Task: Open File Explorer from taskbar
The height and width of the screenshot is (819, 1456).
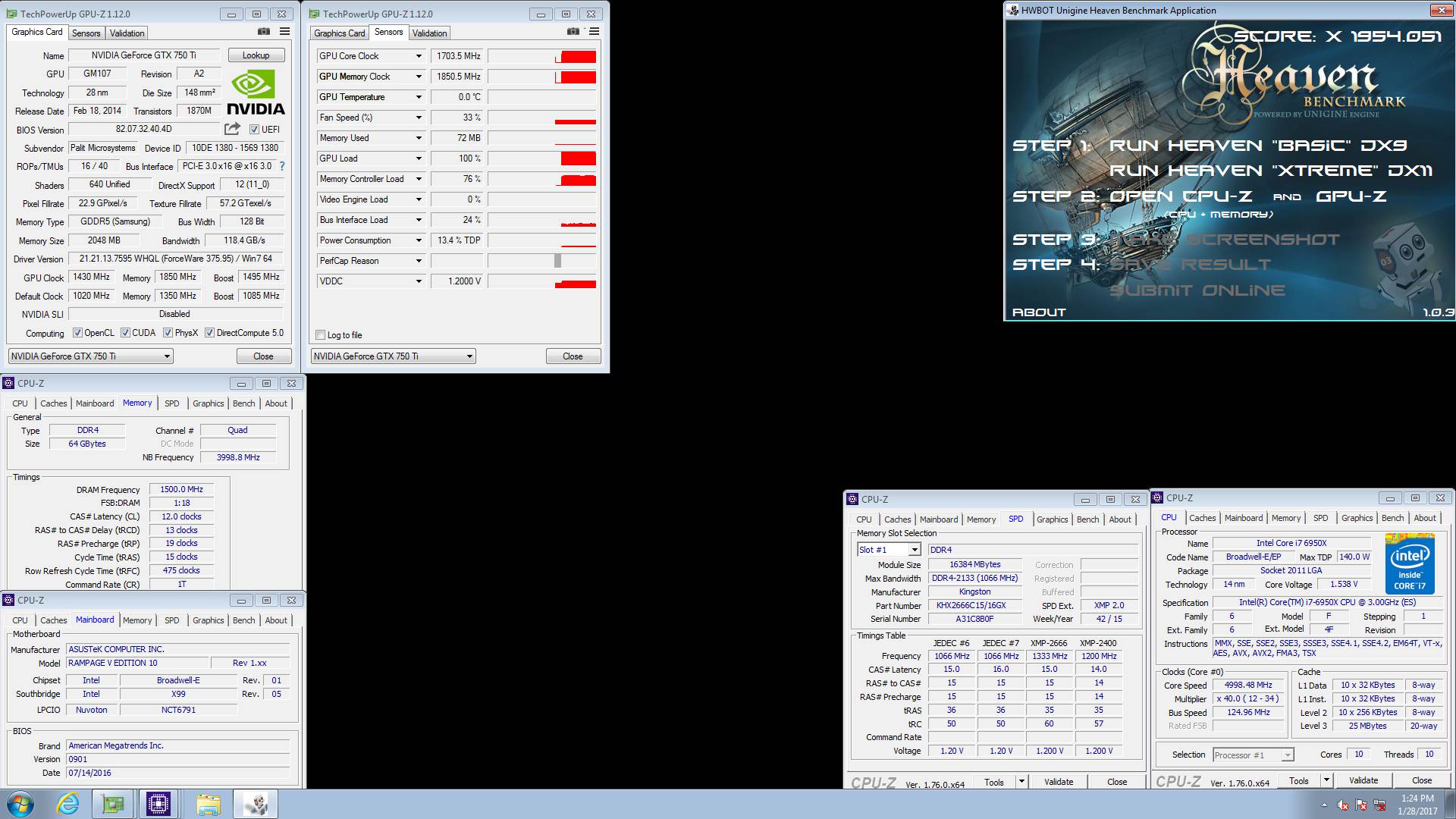Action: click(208, 804)
